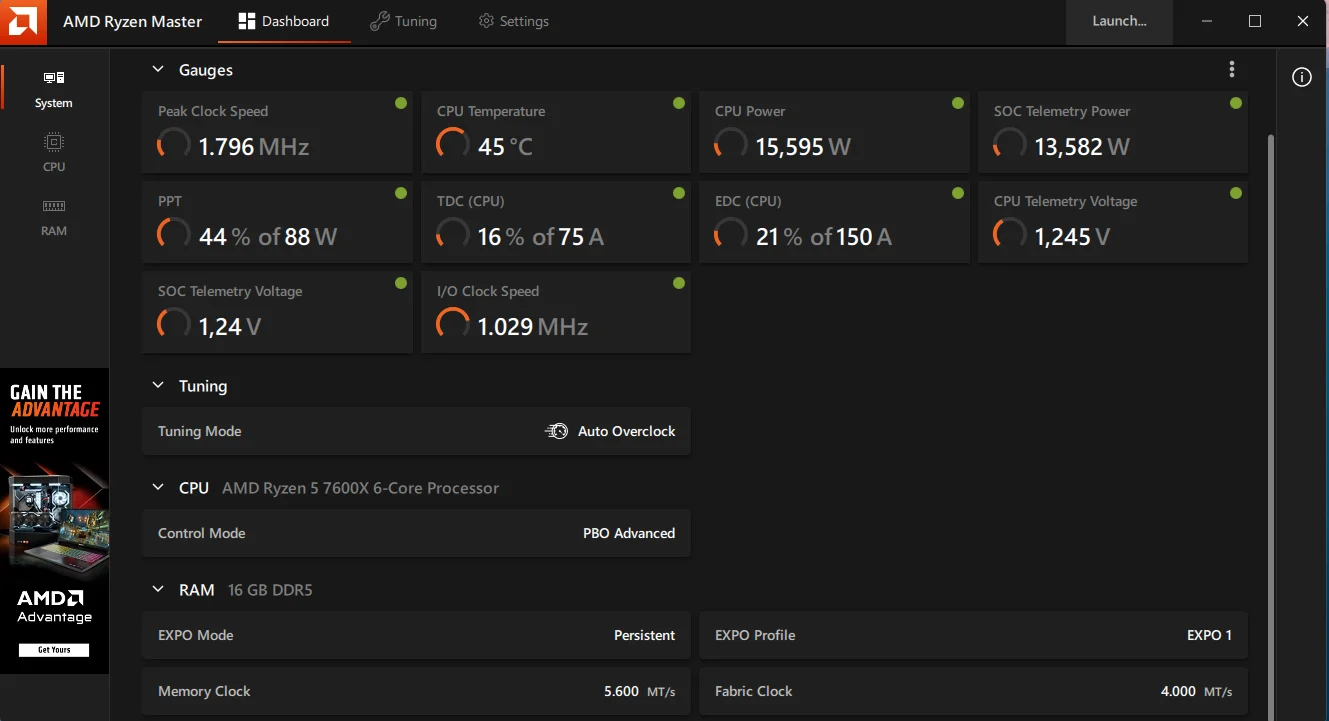This screenshot has width=1329, height=721.
Task: Click the 1.796 MHz peak clock reading
Action: point(254,147)
